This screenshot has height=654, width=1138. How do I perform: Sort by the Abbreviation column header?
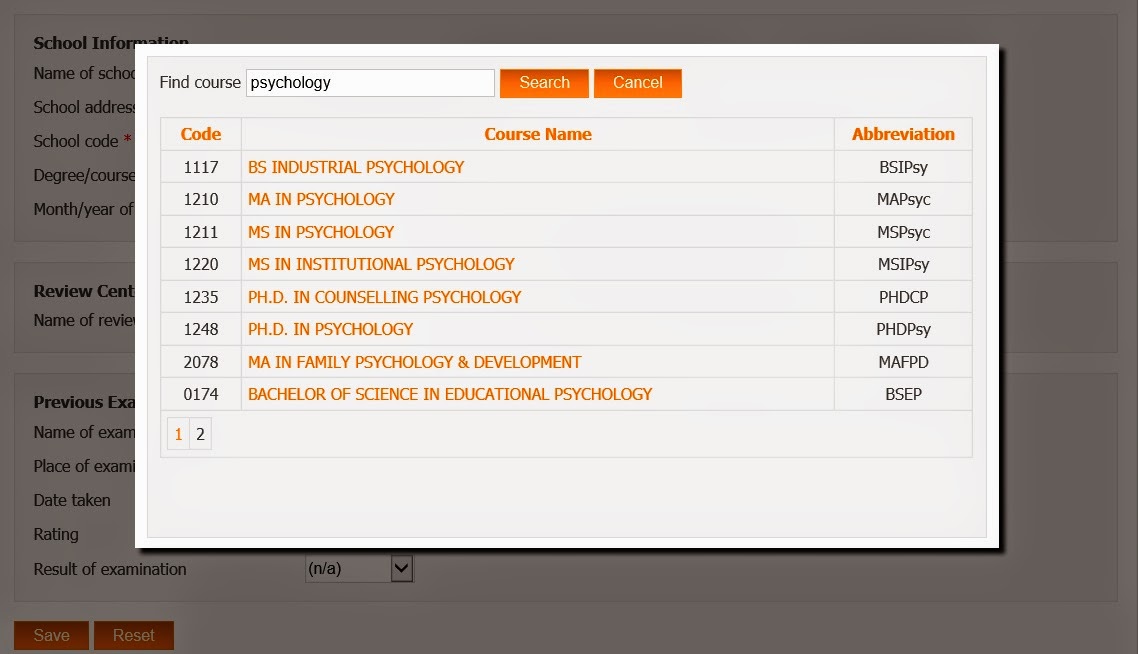tap(902, 134)
